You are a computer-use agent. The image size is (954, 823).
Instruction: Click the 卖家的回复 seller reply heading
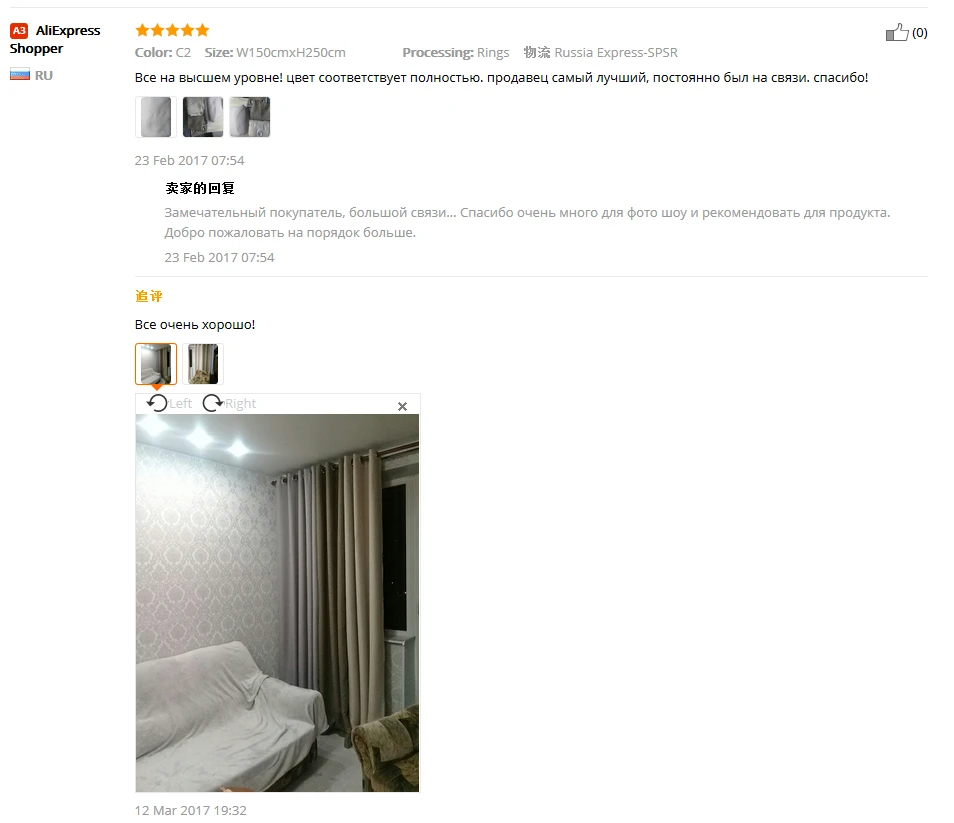pyautogui.click(x=200, y=188)
